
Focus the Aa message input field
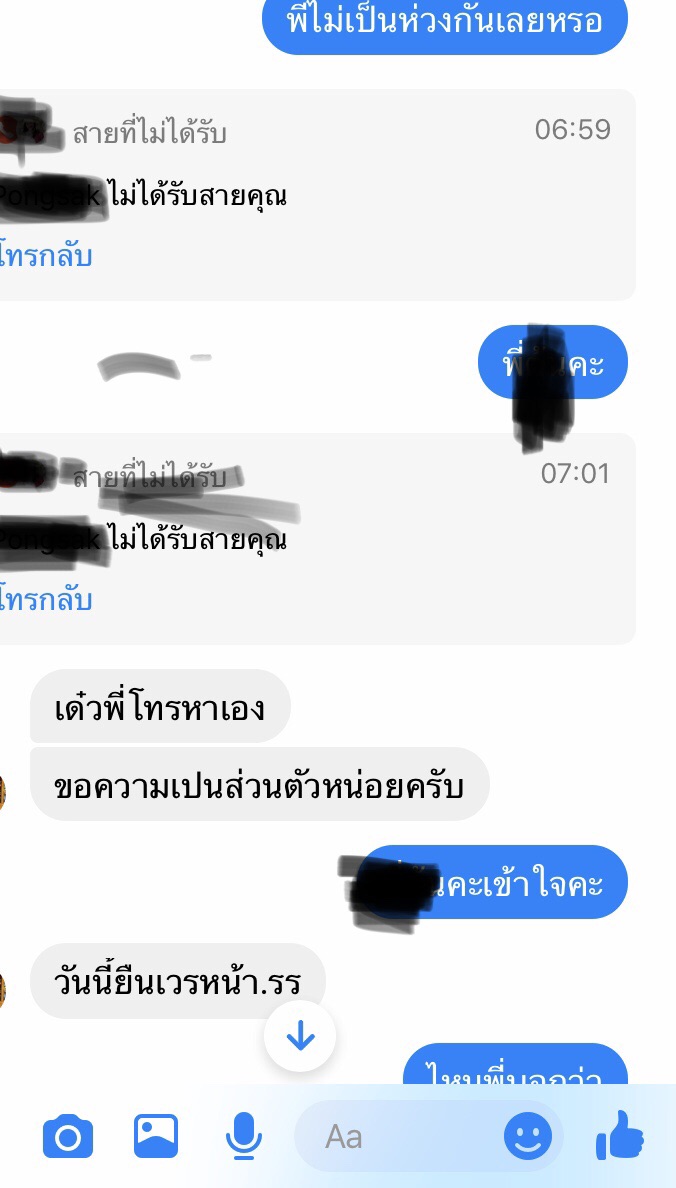click(x=428, y=1136)
